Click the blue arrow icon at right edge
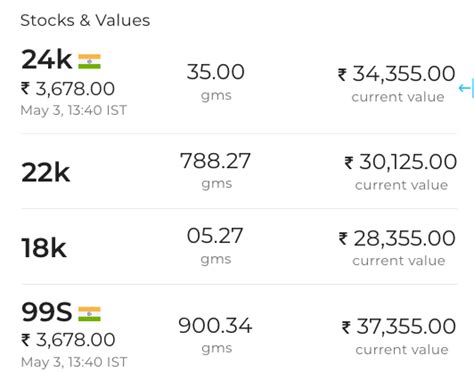The height and width of the screenshot is (372, 474). point(466,88)
